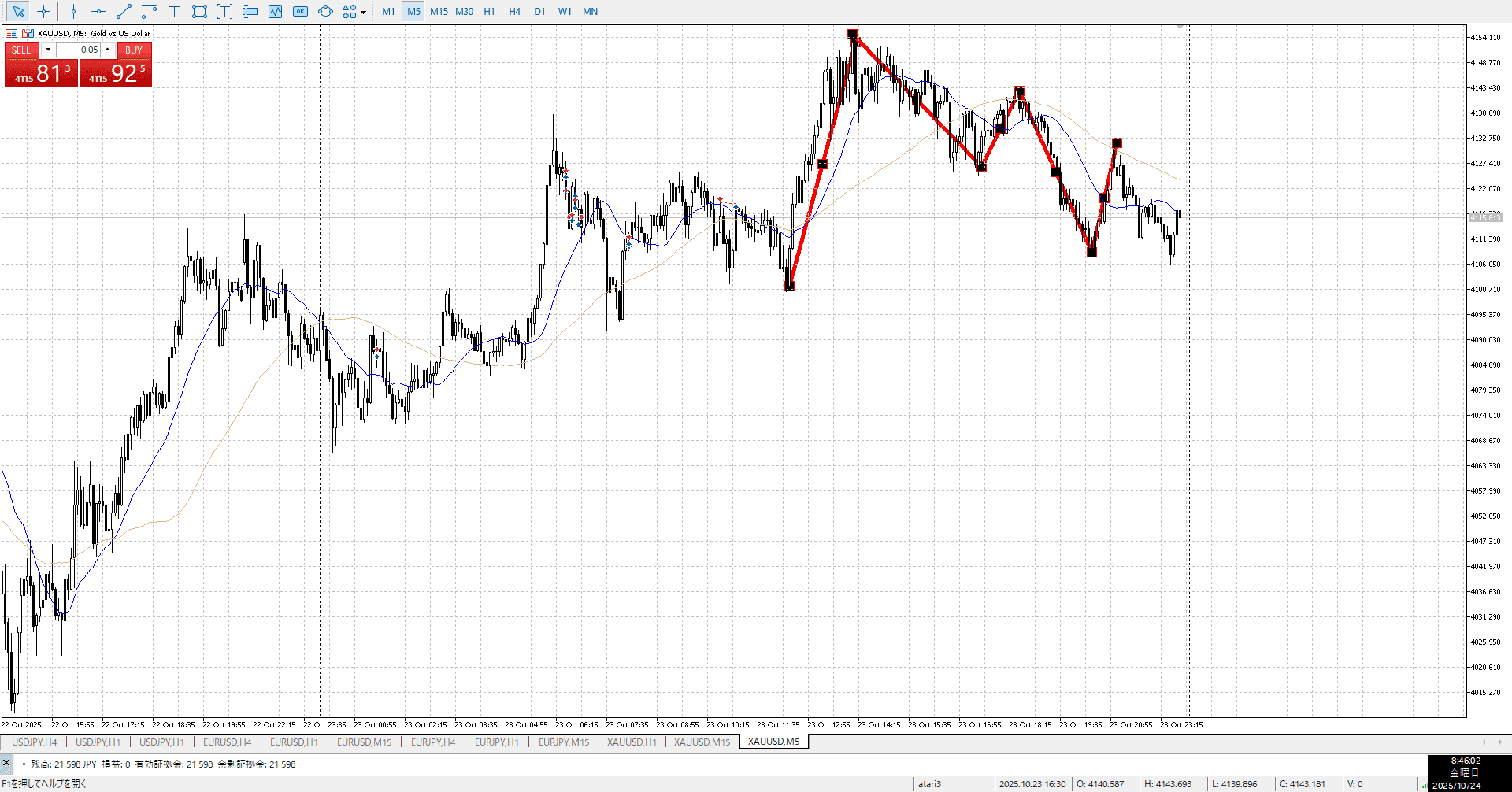Increase lot volume with up arrow
This screenshot has width=1512, height=792.
(108, 50)
